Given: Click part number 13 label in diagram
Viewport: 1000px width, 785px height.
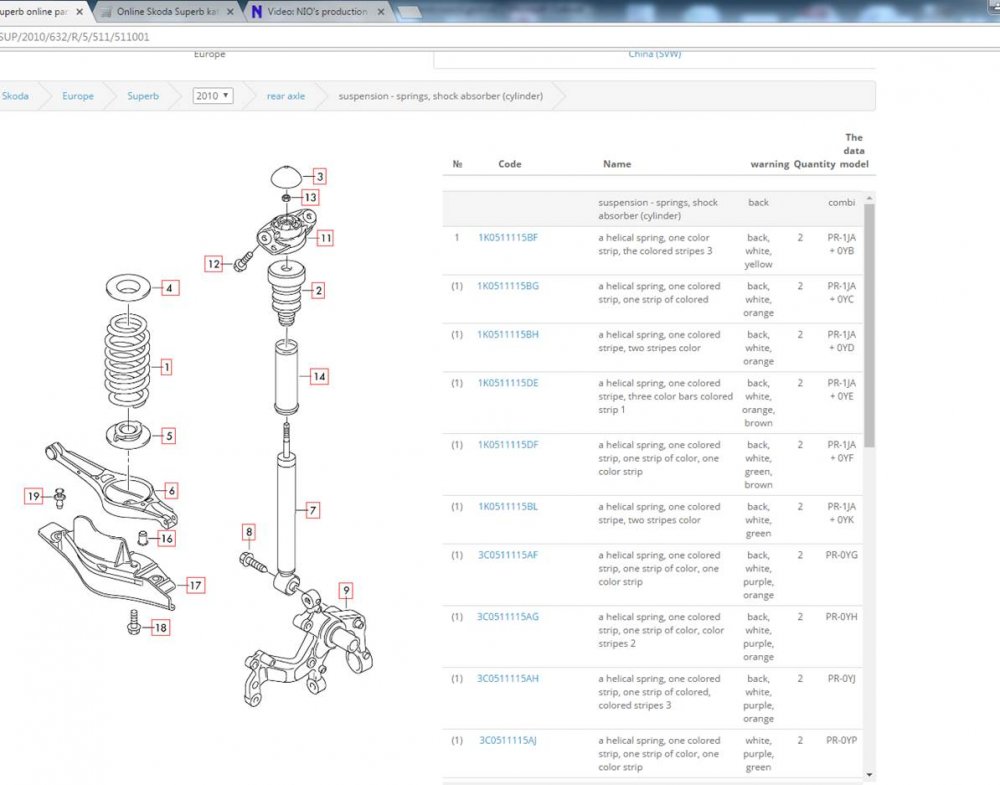Looking at the screenshot, I should pyautogui.click(x=310, y=198).
